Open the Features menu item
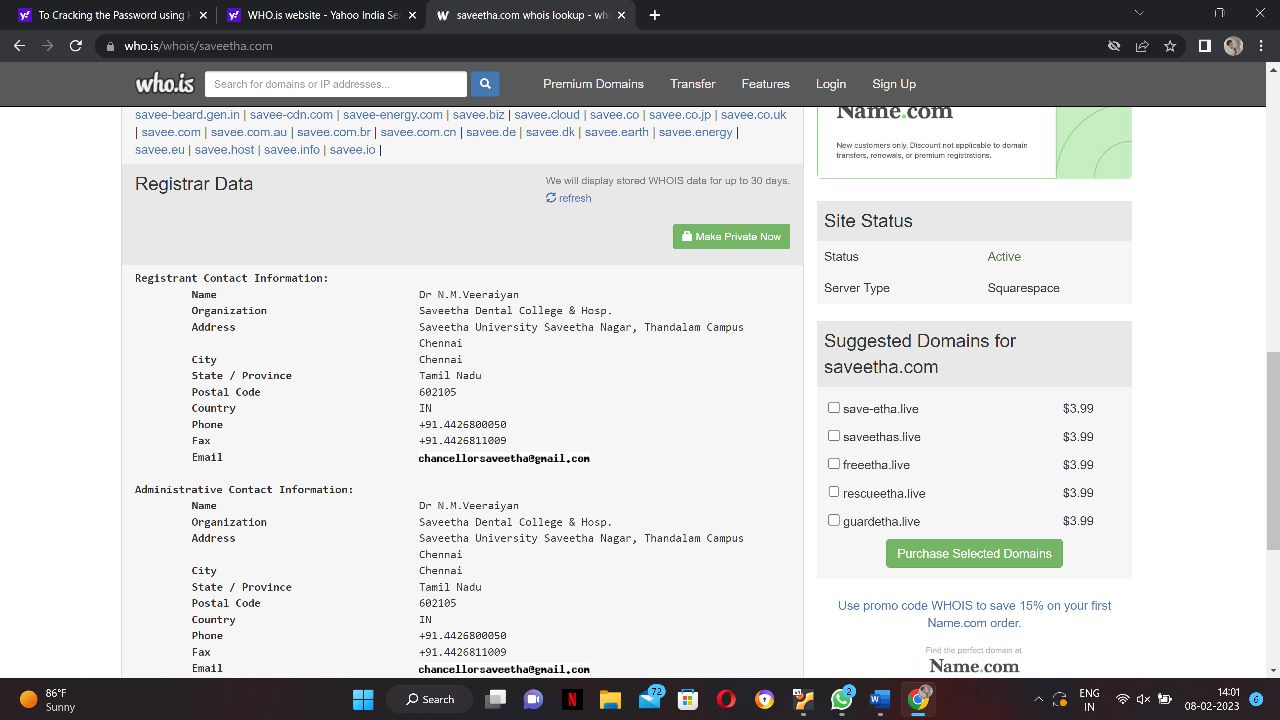This screenshot has width=1280, height=720. click(x=765, y=83)
